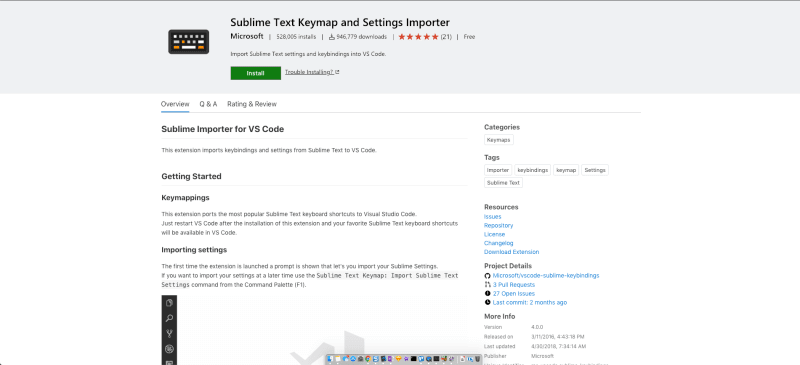Click the source control icon in preview image
This screenshot has width=800, height=365.
[169, 334]
